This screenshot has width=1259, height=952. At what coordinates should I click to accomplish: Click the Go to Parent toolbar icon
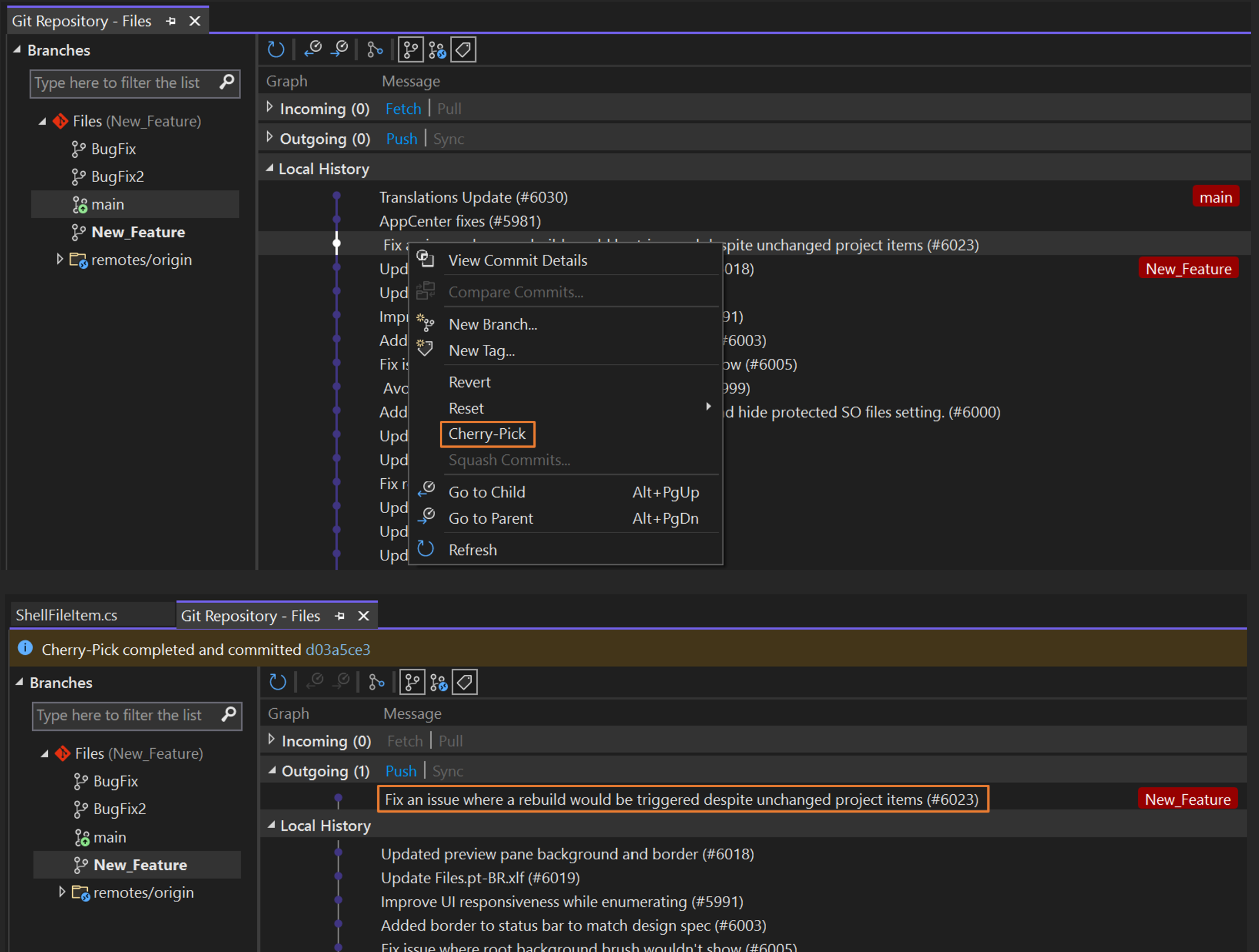pos(340,49)
